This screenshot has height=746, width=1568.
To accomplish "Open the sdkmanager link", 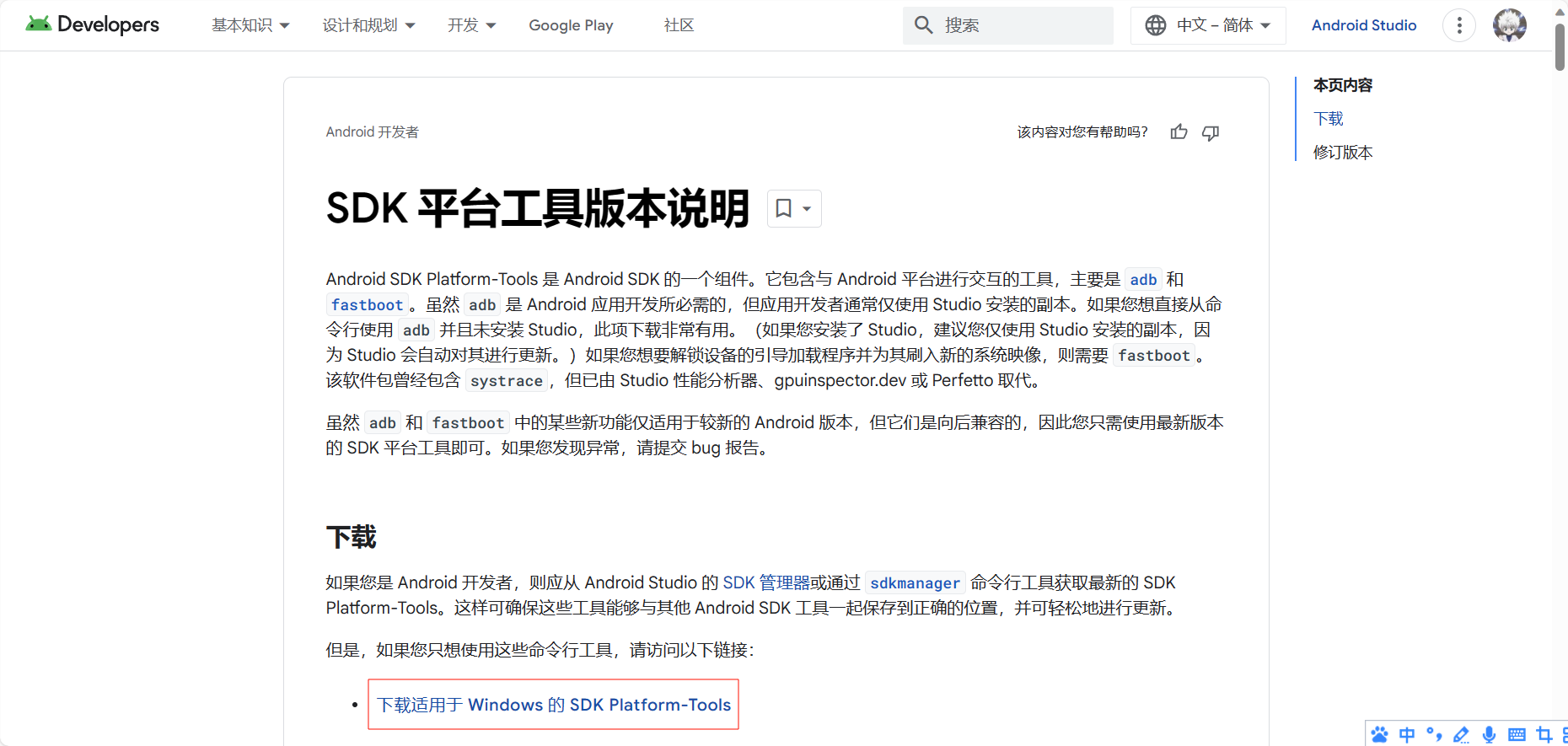I will coord(915,583).
